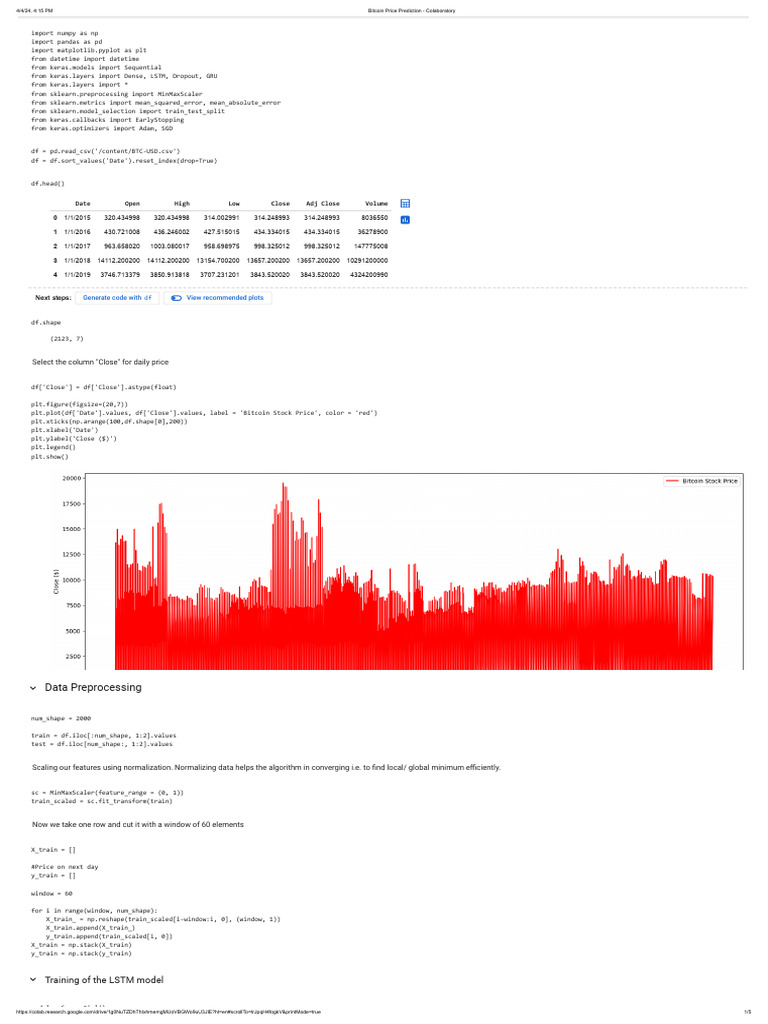Click the High value '436.246002'
Screen dimensions: 768x1024
coord(172,232)
